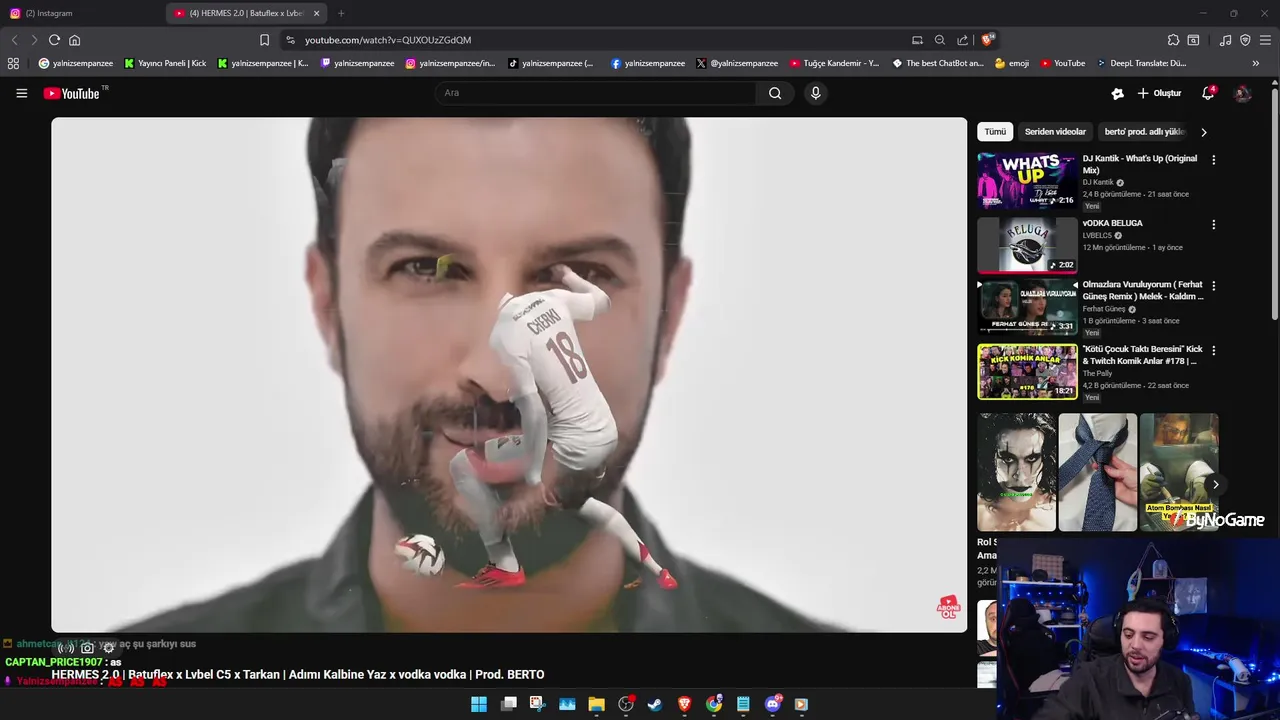Click the address bar URL youtube.com/watch
This screenshot has width=1280, height=720.
click(x=388, y=40)
